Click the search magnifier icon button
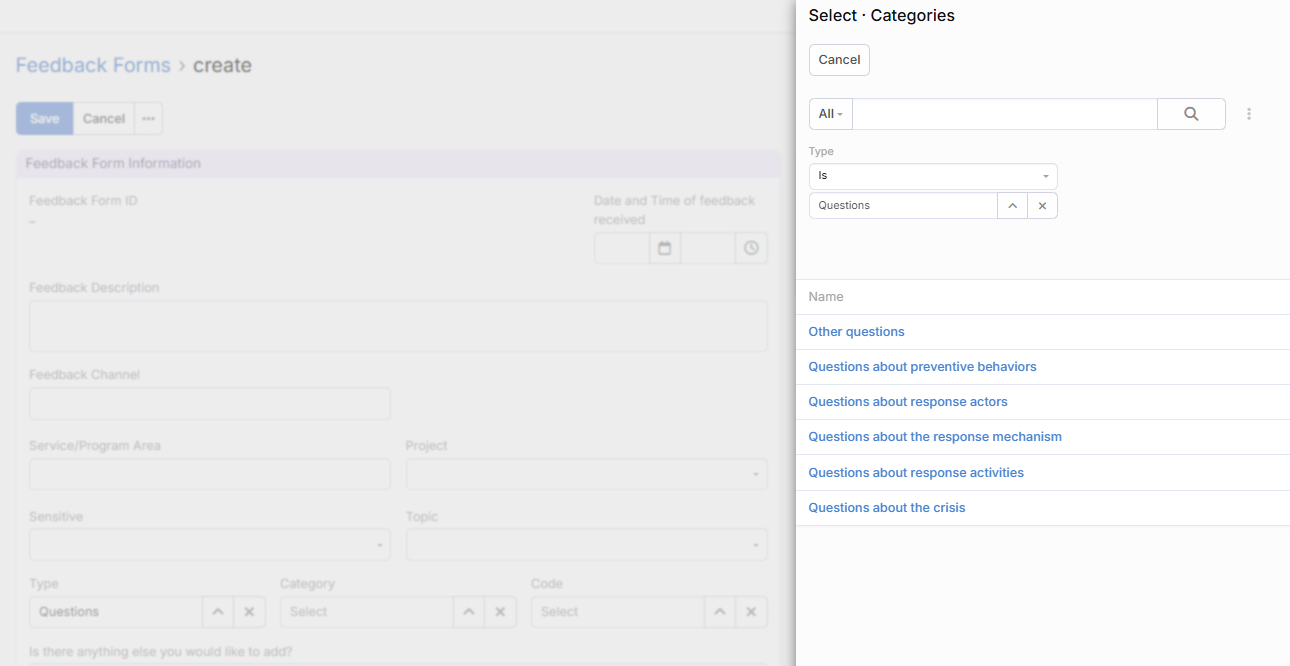This screenshot has width=1290, height=666. [x=1191, y=114]
